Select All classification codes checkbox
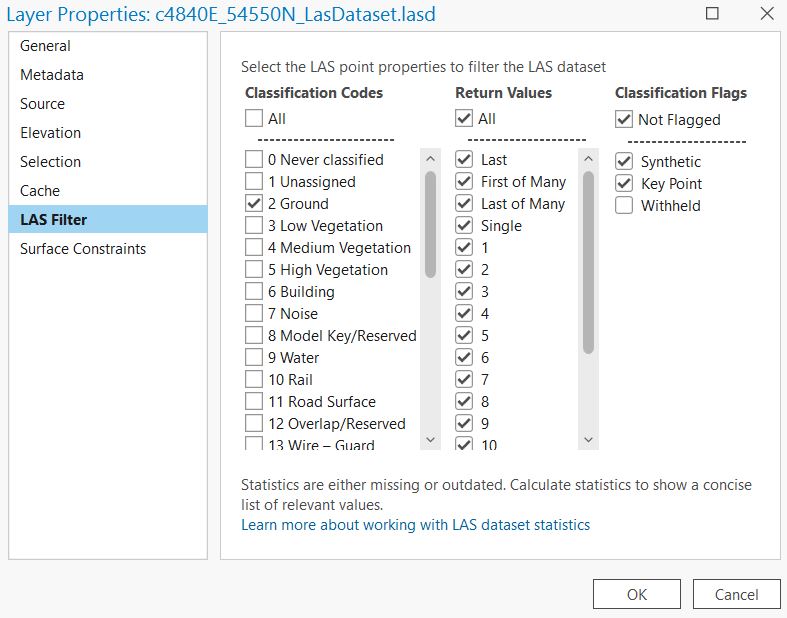This screenshot has width=787, height=618. pos(254,119)
